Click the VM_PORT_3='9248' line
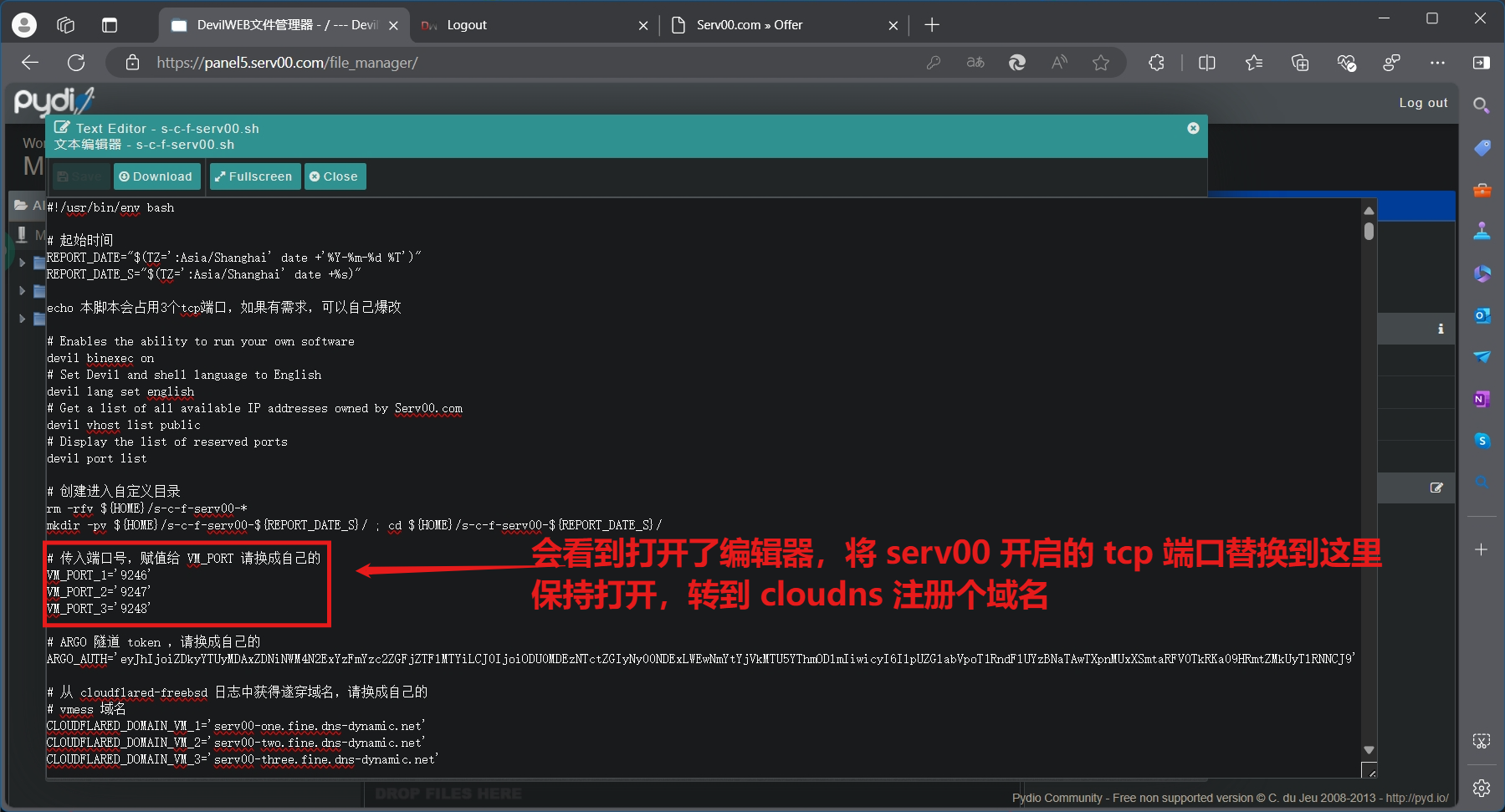1505x812 pixels. (99, 609)
